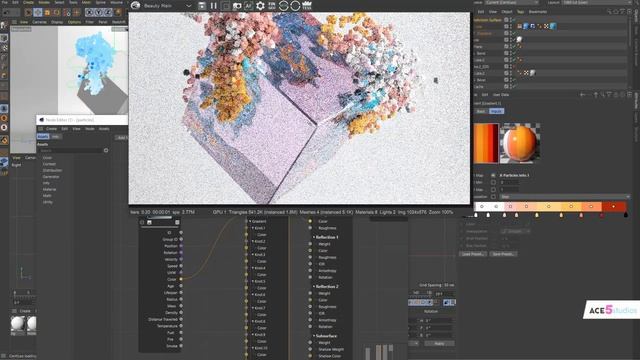Click the white sphere material tag in Object Manager
Screen dimensions: 640x360
[519, 40]
